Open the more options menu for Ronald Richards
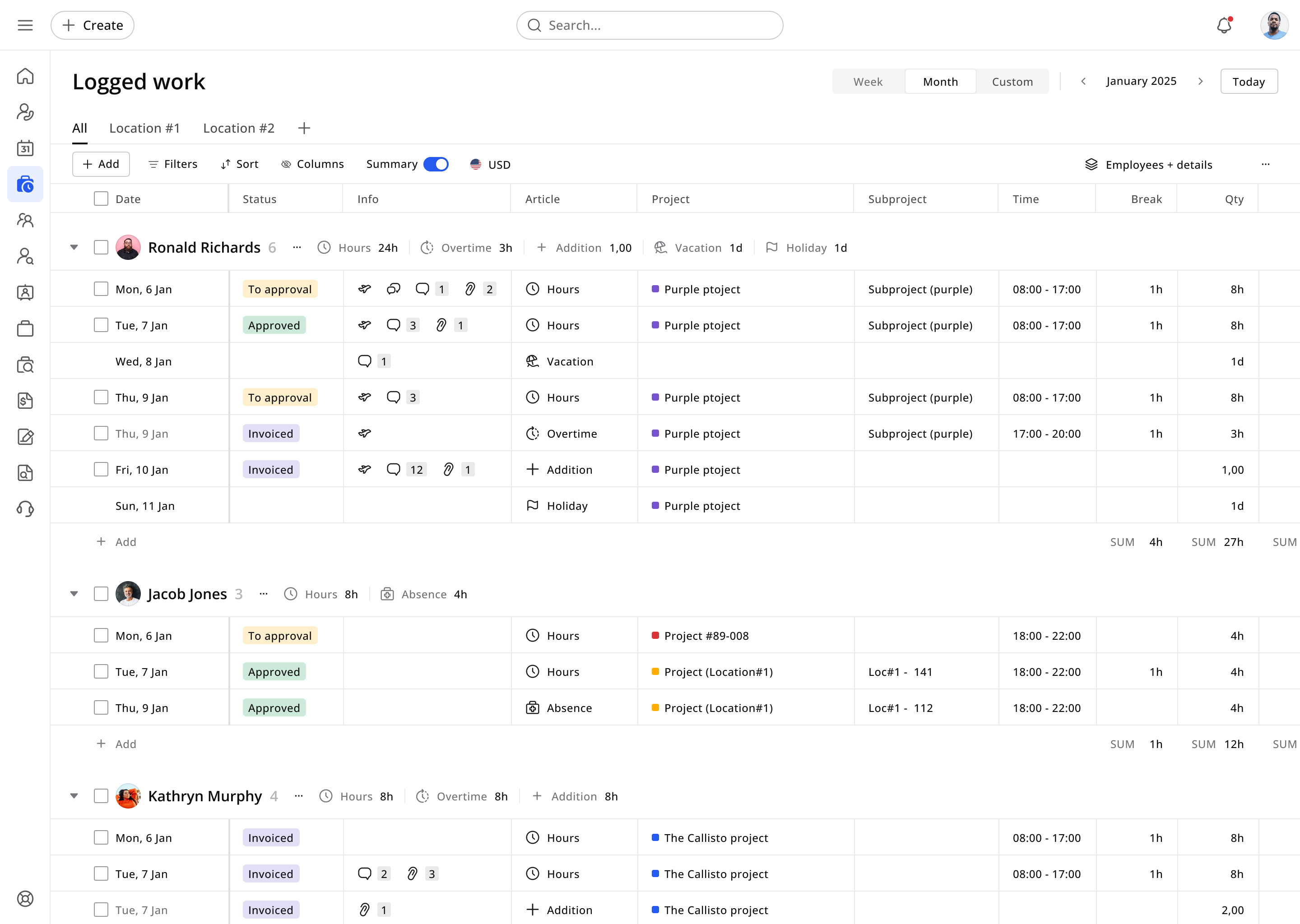 pos(297,248)
